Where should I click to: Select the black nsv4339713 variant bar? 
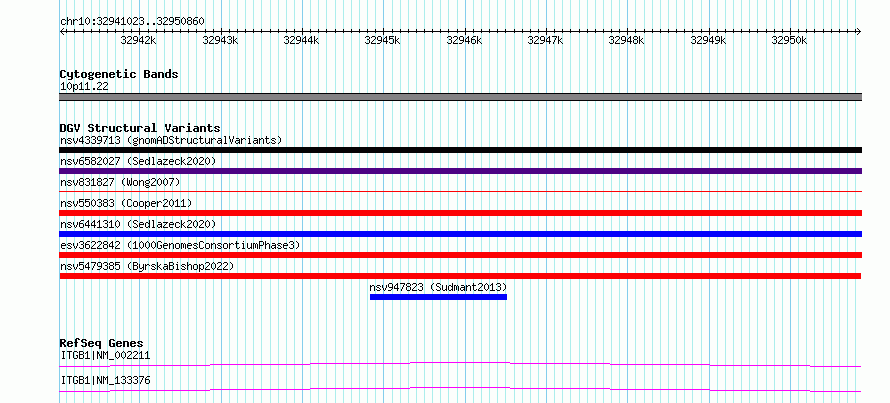point(460,150)
